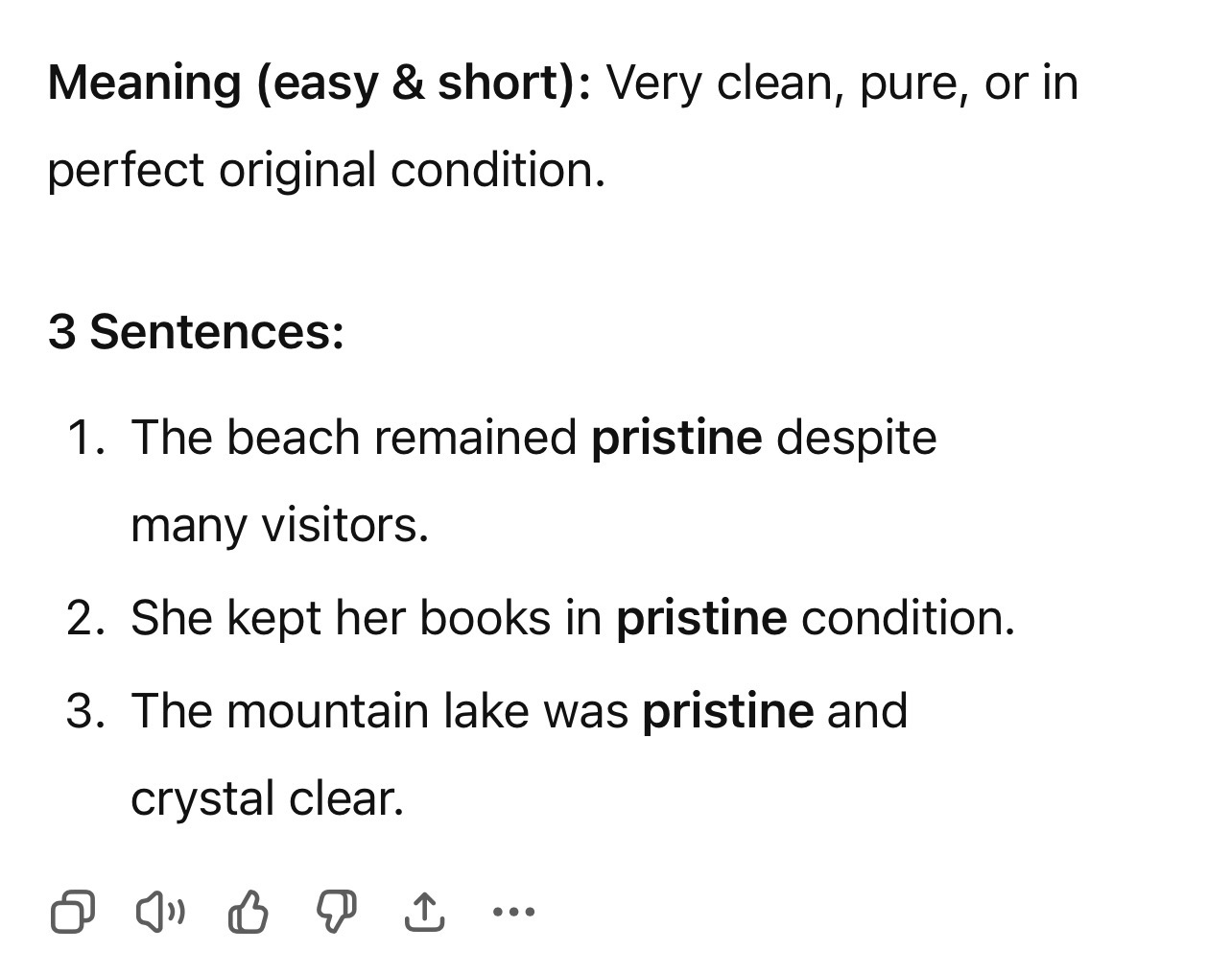1232x975 pixels.
Task: Click the list number 3 marker
Action: point(86,711)
